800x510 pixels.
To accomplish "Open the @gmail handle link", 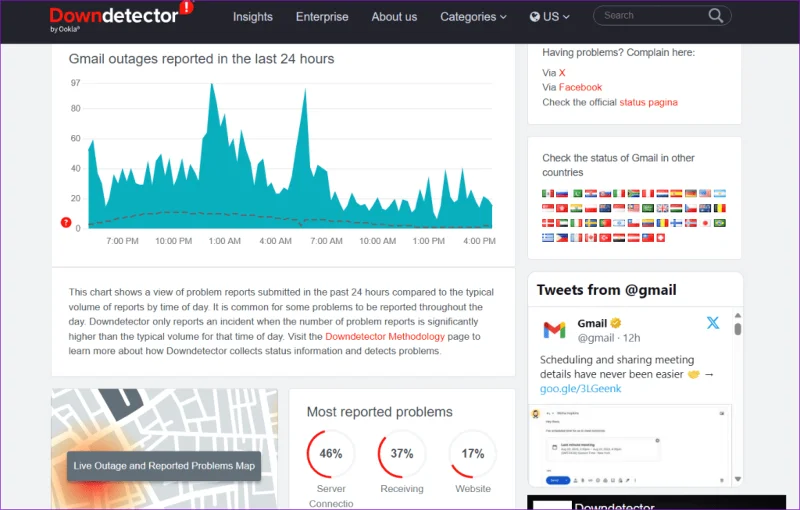I will [595, 338].
